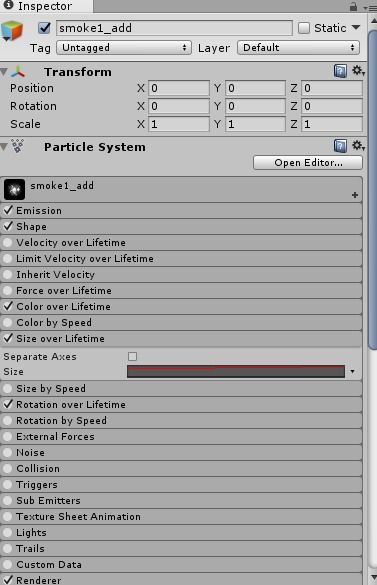Screen dimensions: 377x585
Task: Disable the smoke1_add active checkbox
Action: click(x=44, y=28)
